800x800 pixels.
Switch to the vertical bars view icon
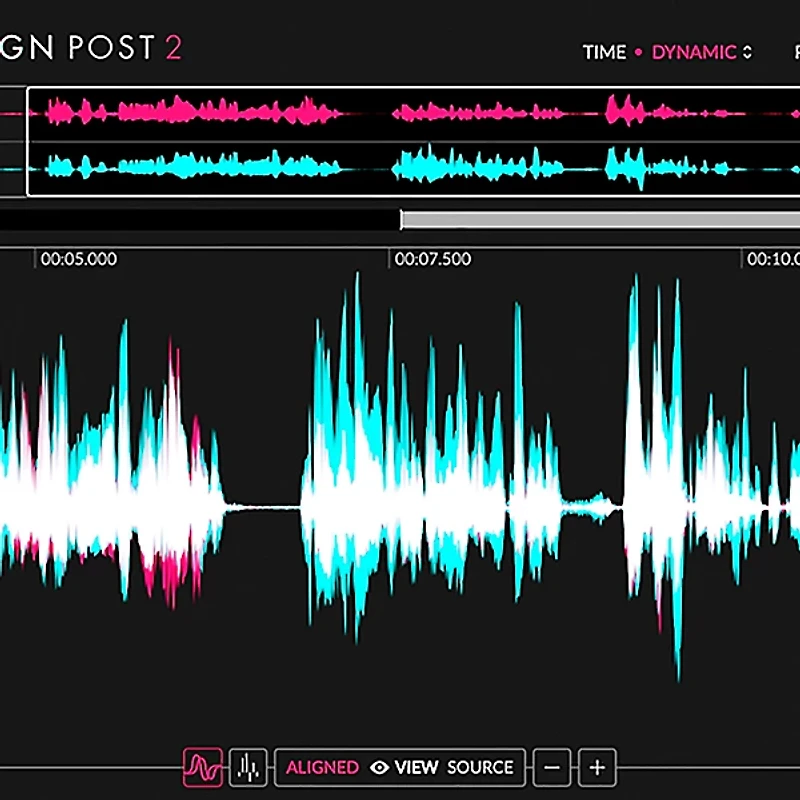pyautogui.click(x=247, y=767)
